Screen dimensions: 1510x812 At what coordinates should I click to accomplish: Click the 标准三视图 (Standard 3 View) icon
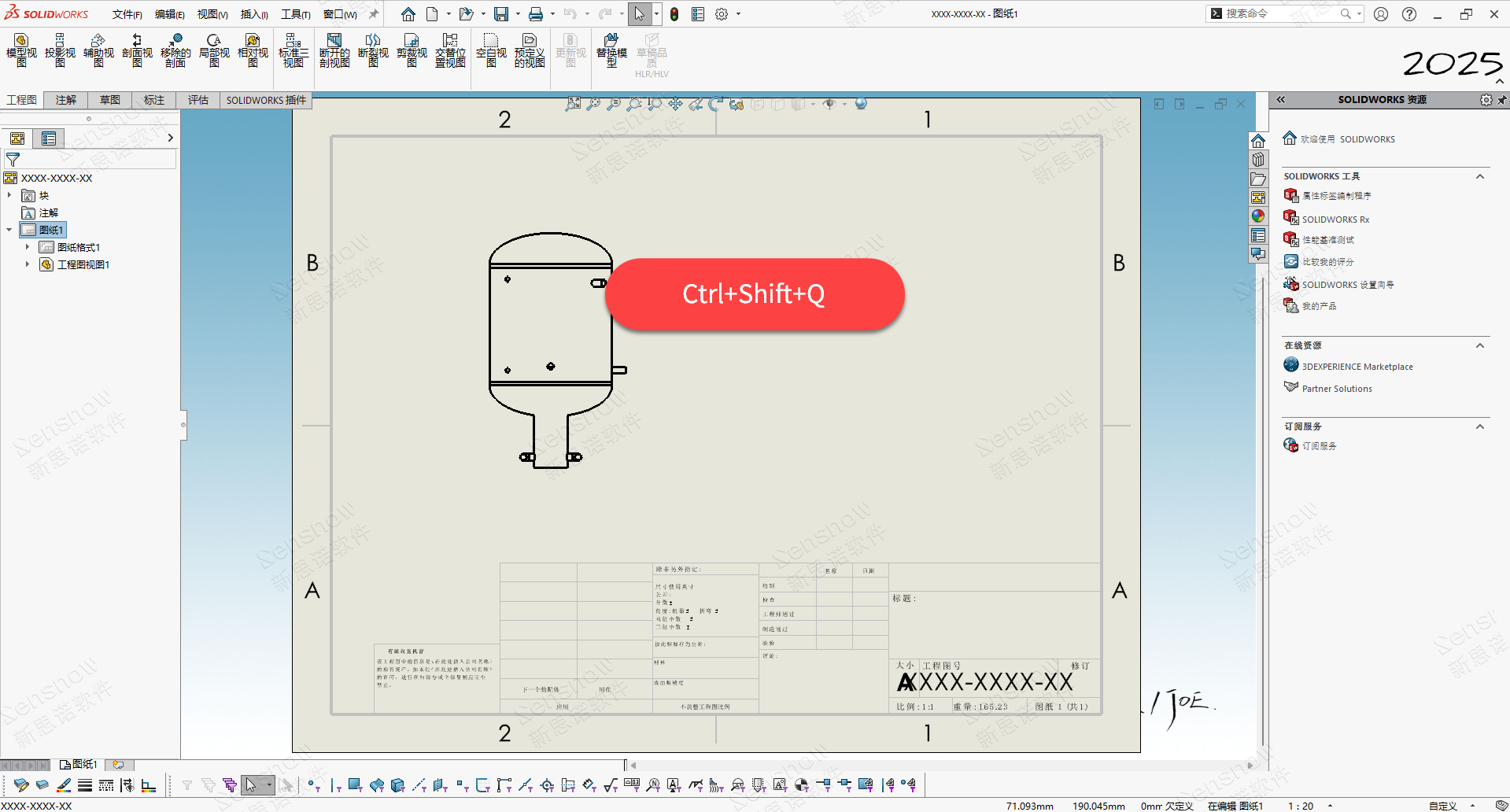pos(293,50)
